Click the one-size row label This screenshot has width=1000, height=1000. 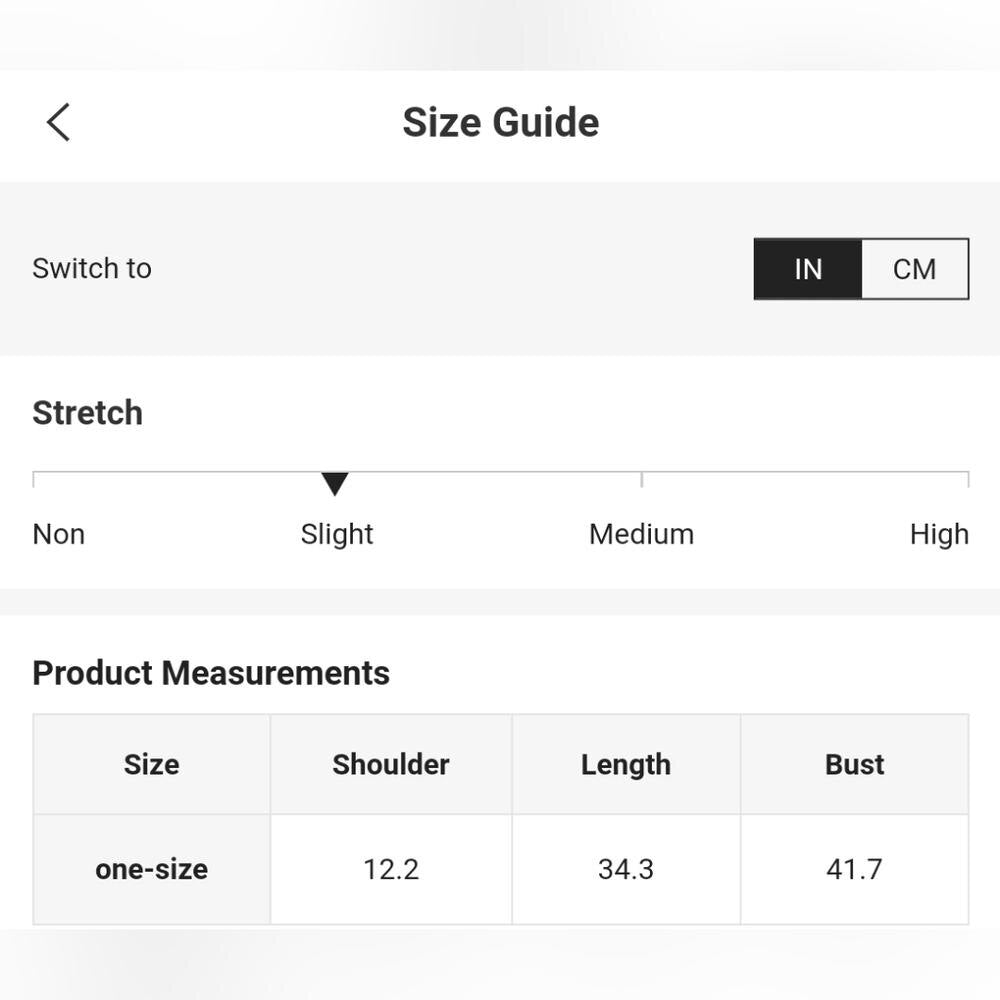[152, 869]
